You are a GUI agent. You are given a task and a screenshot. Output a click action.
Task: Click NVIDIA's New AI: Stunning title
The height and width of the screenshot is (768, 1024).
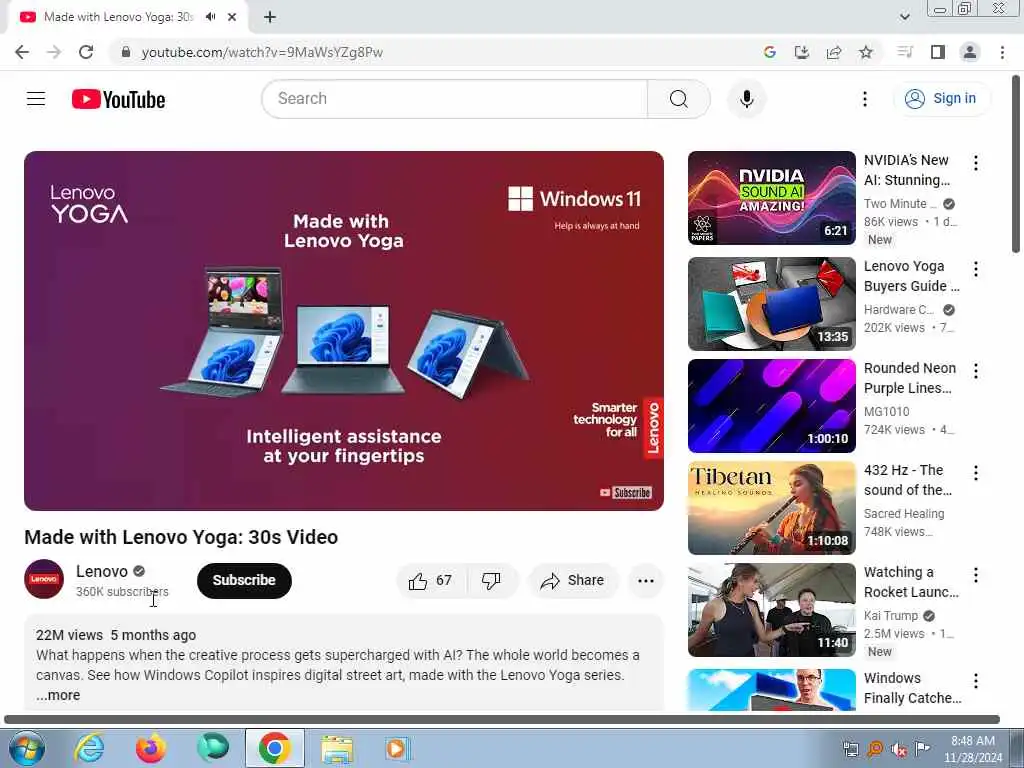point(907,170)
